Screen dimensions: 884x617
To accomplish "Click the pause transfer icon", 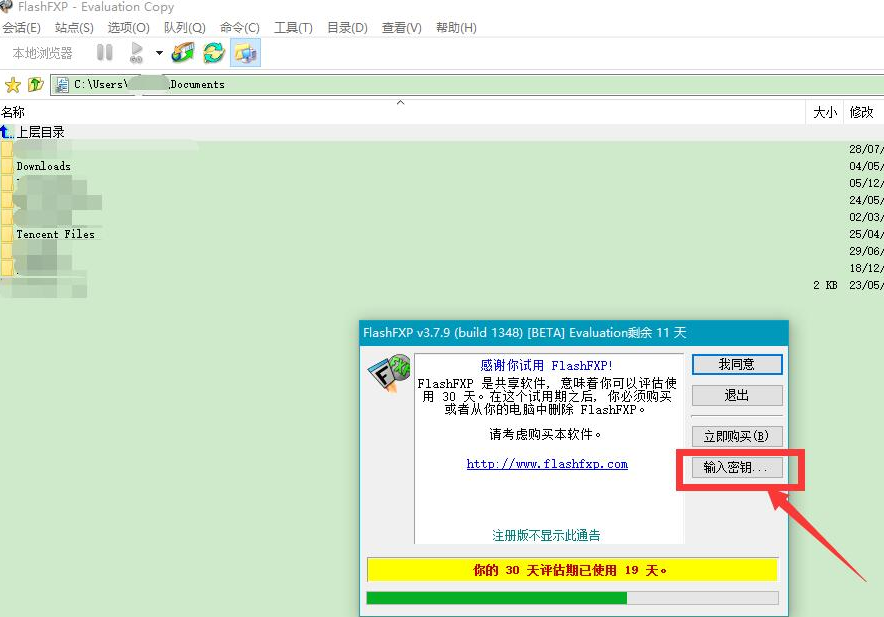I will [104, 53].
